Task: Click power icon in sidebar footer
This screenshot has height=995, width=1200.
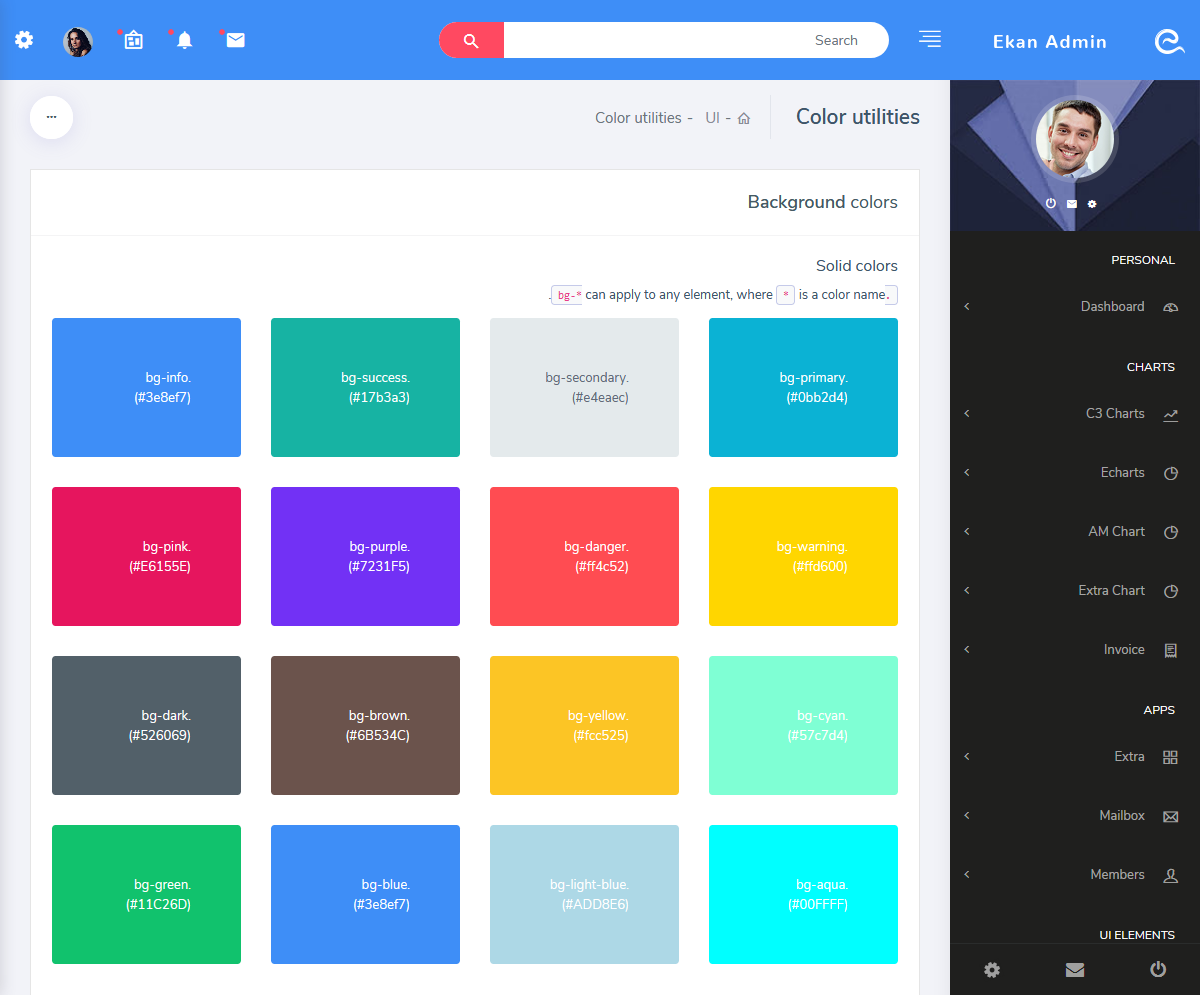Action: tap(1158, 969)
